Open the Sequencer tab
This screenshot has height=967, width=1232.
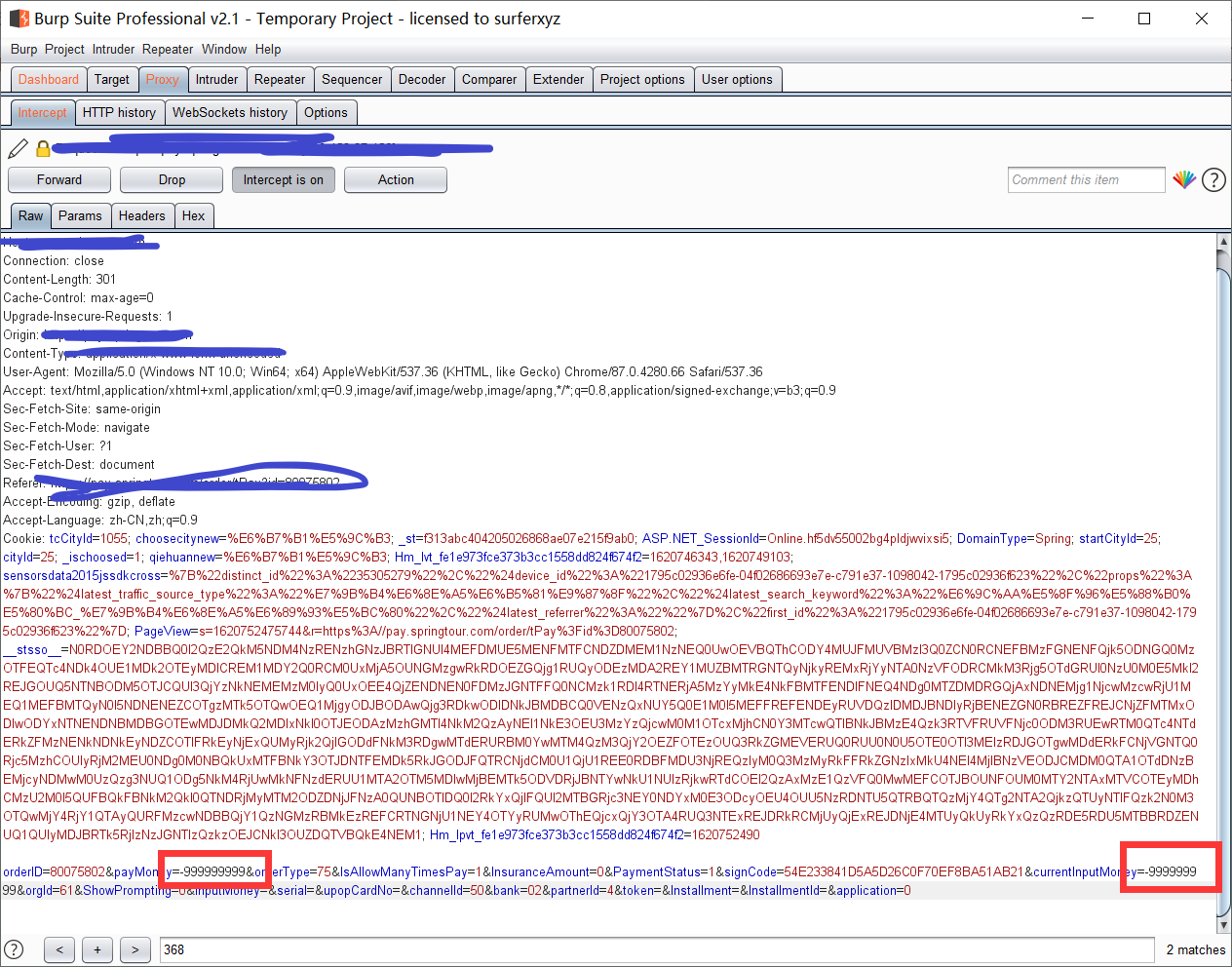[352, 80]
